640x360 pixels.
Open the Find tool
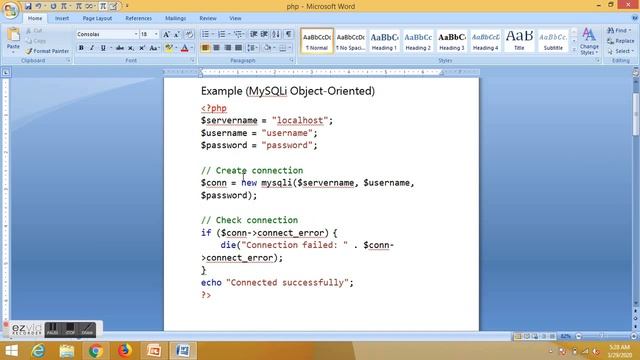619,31
